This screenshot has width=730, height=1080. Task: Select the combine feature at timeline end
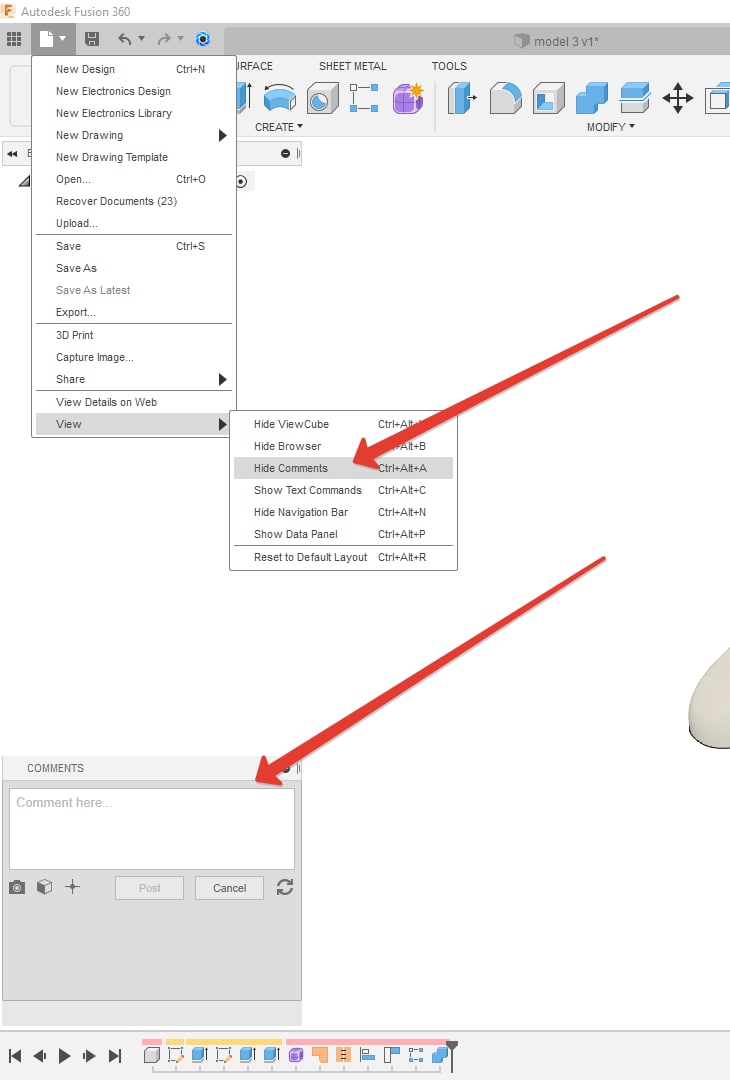click(x=439, y=1055)
